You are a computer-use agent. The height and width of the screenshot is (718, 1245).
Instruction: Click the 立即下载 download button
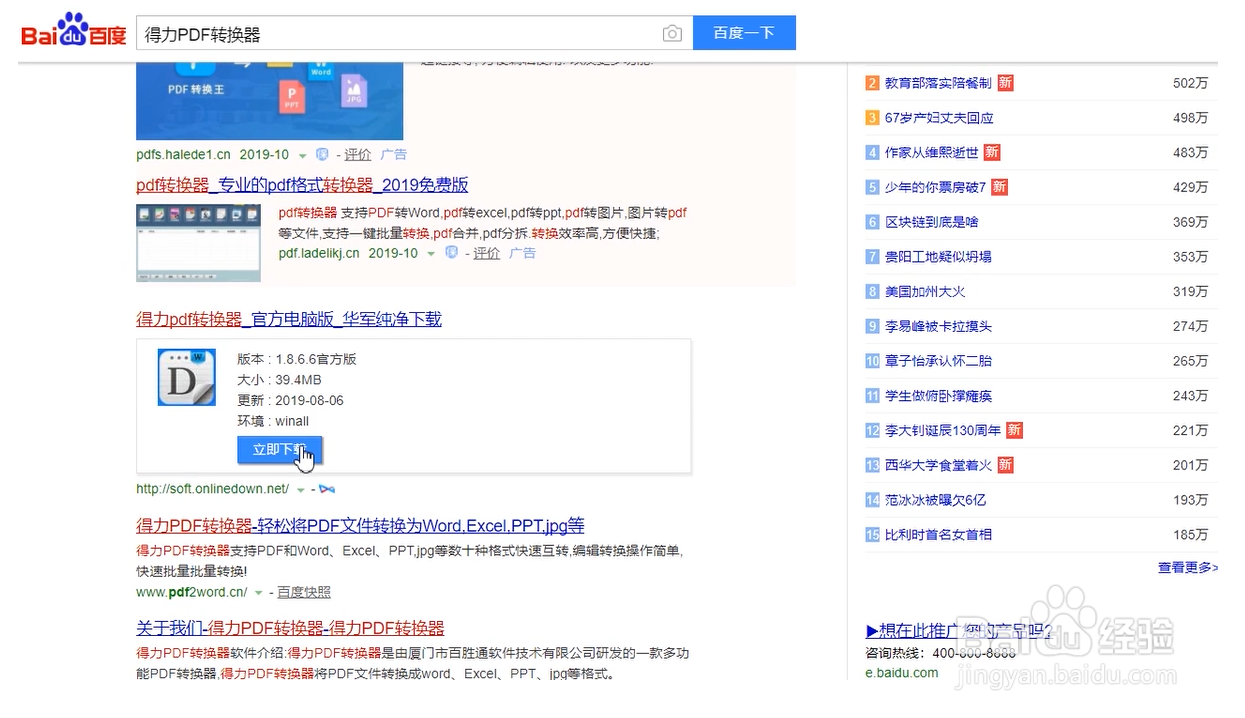[x=280, y=450]
